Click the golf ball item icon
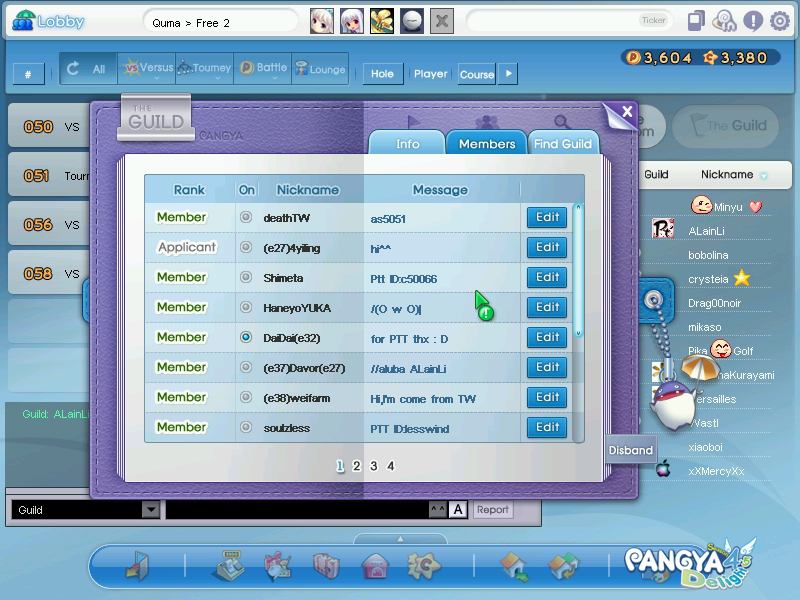This screenshot has height=600, width=800. (412, 21)
